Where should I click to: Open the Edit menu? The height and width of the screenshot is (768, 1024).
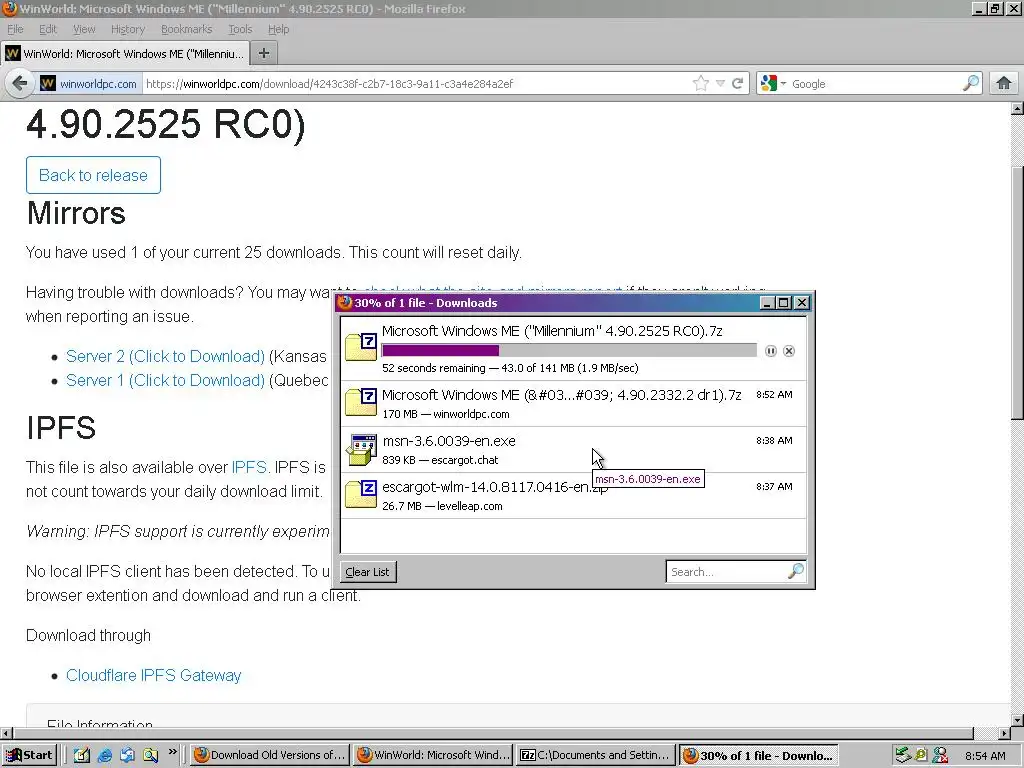(x=48, y=29)
